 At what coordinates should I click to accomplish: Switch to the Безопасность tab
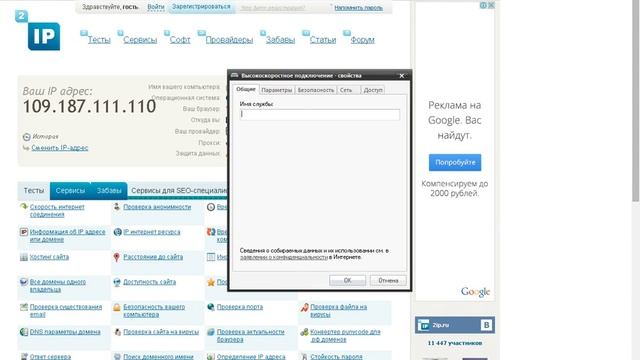(316, 90)
